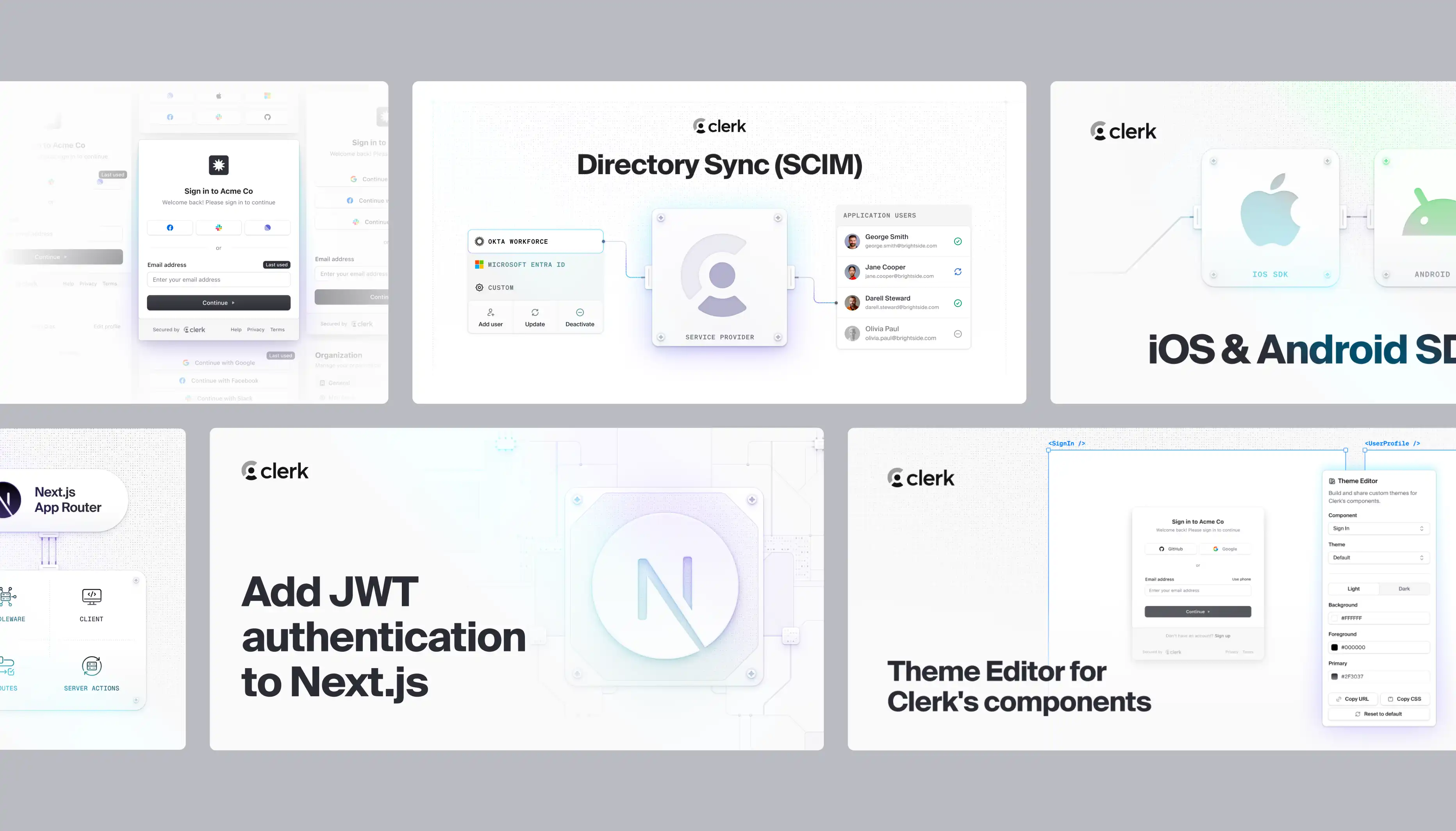This screenshot has width=1456, height=831.
Task: Click 'jane.cooper@brightside.com' email text
Action: click(899, 276)
